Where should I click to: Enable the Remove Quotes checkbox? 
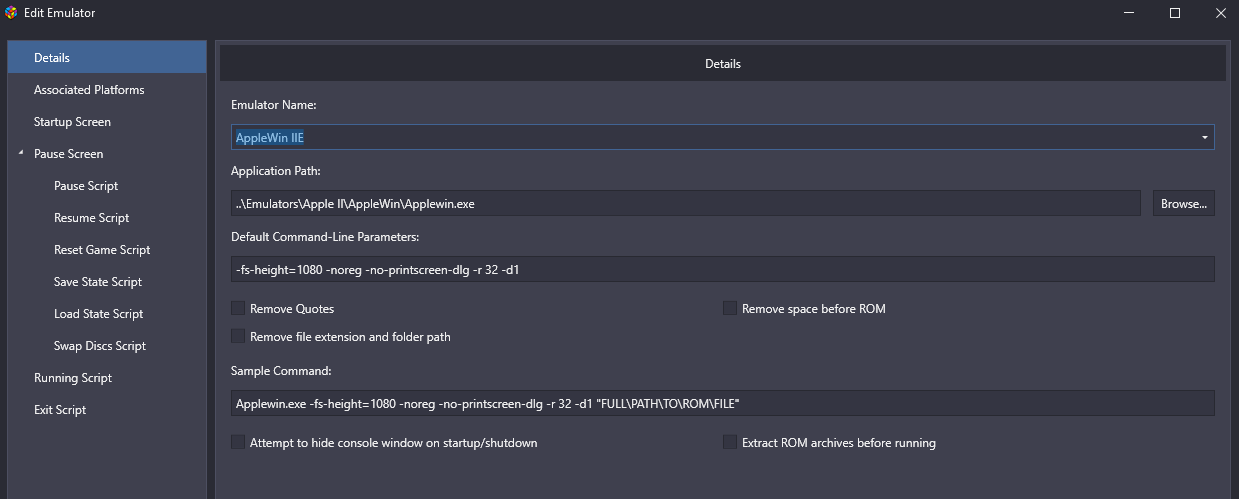pyautogui.click(x=238, y=309)
